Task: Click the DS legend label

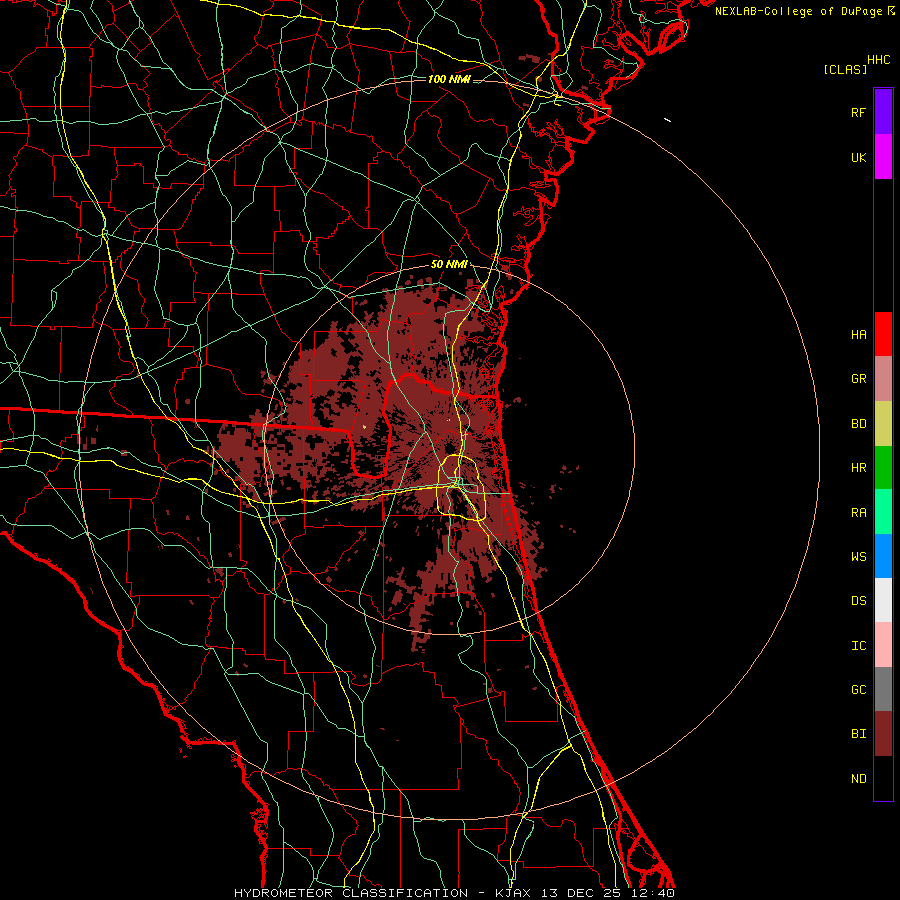Action: tap(858, 601)
